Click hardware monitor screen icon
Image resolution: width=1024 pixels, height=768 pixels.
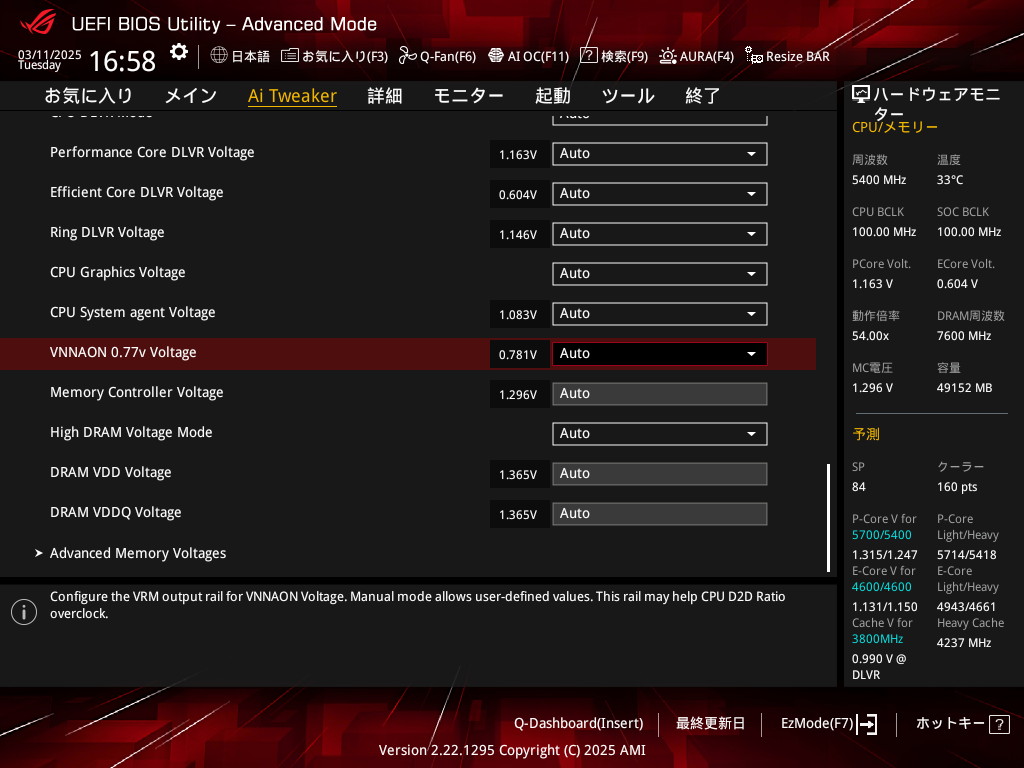coord(861,95)
